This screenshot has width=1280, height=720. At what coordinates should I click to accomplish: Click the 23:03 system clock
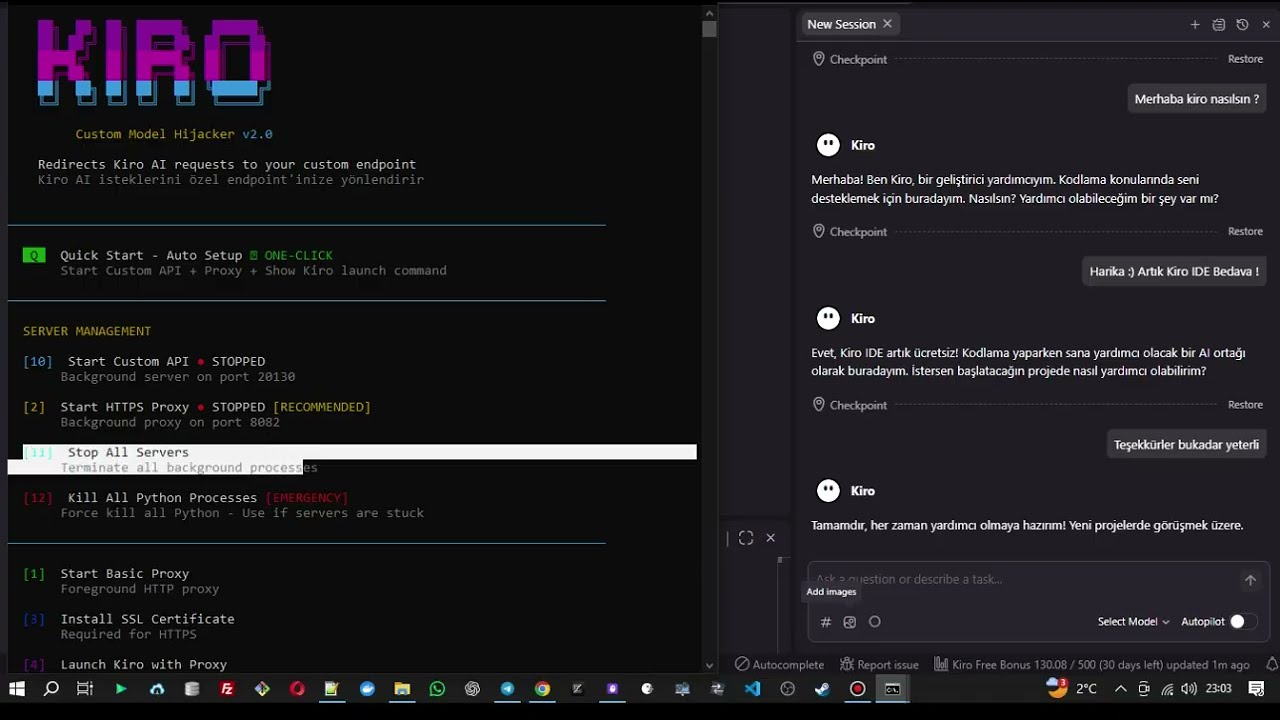1218,689
